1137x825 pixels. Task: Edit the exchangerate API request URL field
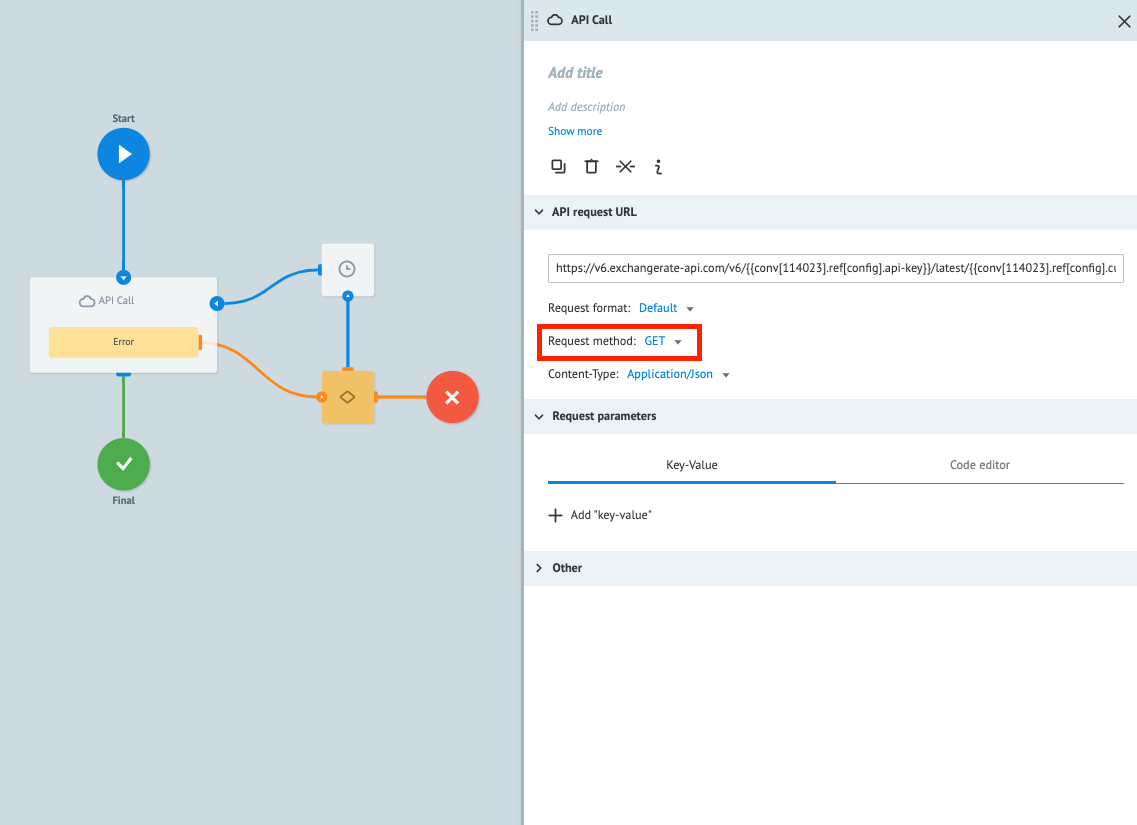(836, 267)
